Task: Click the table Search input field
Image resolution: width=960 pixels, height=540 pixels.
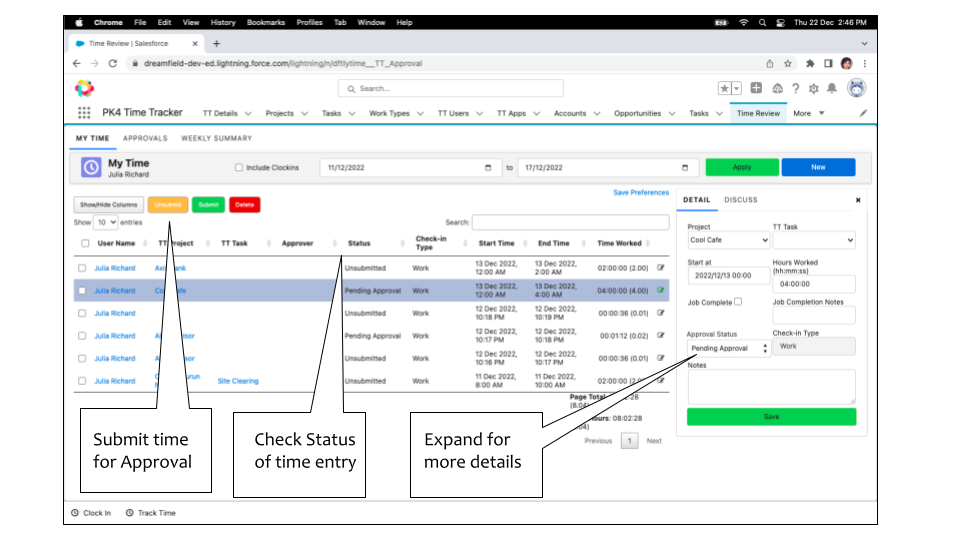Action: pyautogui.click(x=570, y=222)
